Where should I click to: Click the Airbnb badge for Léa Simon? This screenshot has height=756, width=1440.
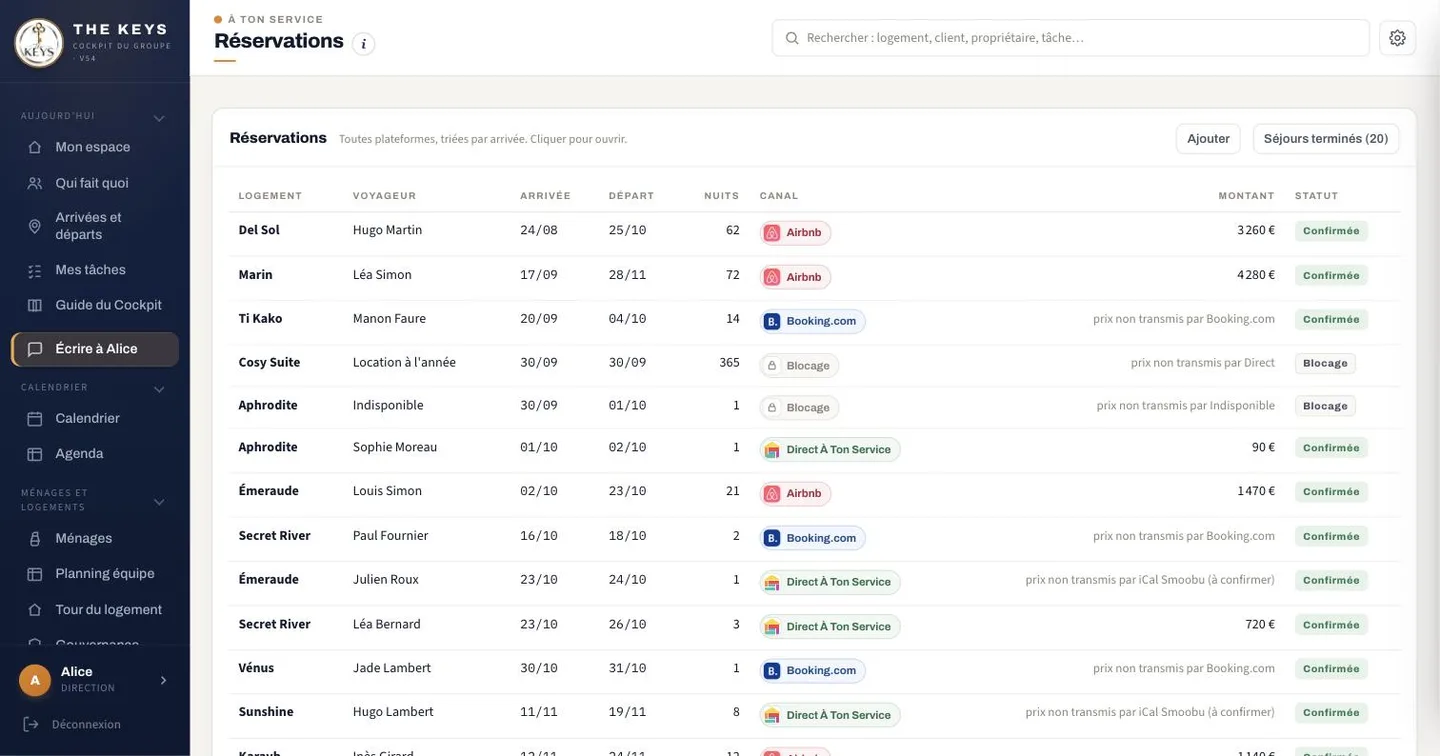[796, 277]
